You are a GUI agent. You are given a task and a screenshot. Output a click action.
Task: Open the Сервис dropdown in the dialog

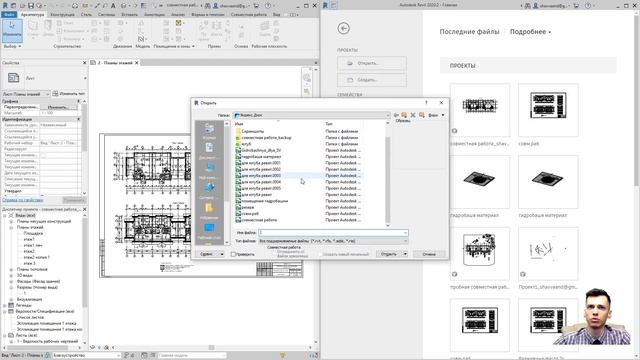coord(212,254)
